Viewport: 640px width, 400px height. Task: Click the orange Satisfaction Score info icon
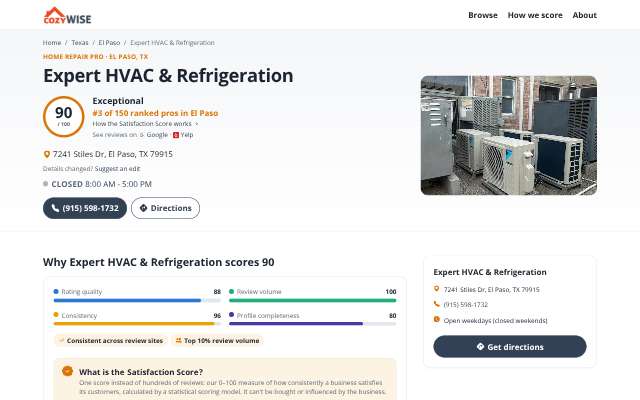pos(67,371)
